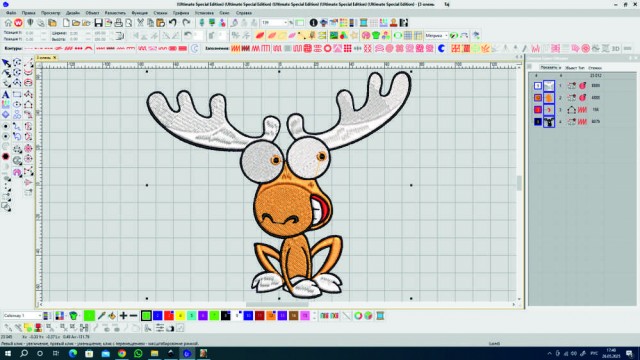This screenshot has height=360, width=640.
Task: Open the Файл menu
Action: click(x=11, y=13)
